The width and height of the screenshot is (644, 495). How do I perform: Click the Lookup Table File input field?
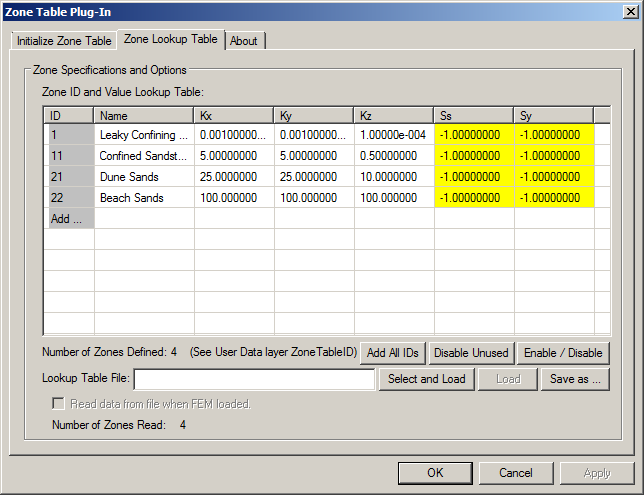point(254,379)
